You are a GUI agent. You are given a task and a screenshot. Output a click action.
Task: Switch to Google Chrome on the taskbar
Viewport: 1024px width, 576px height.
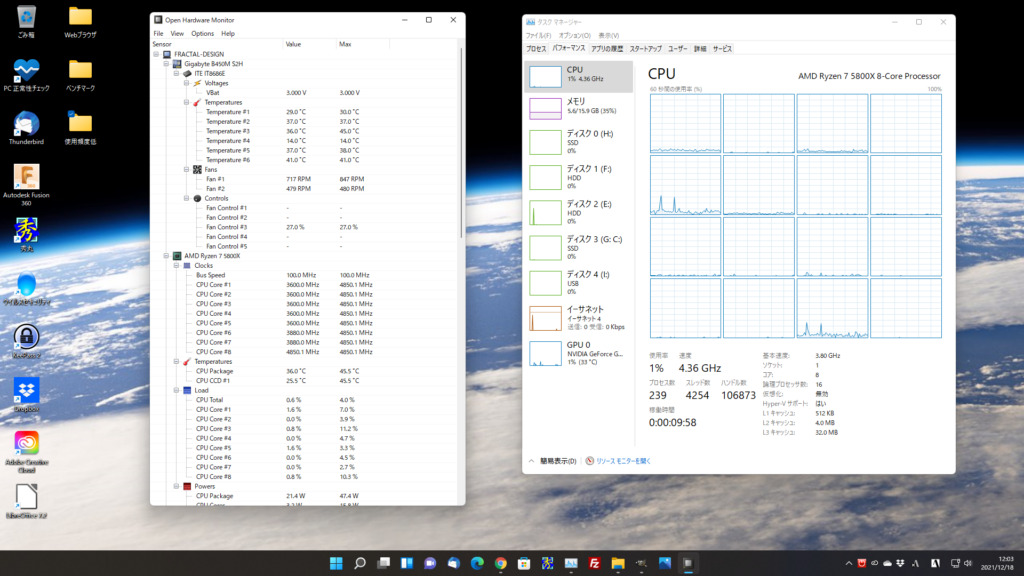coord(501,563)
